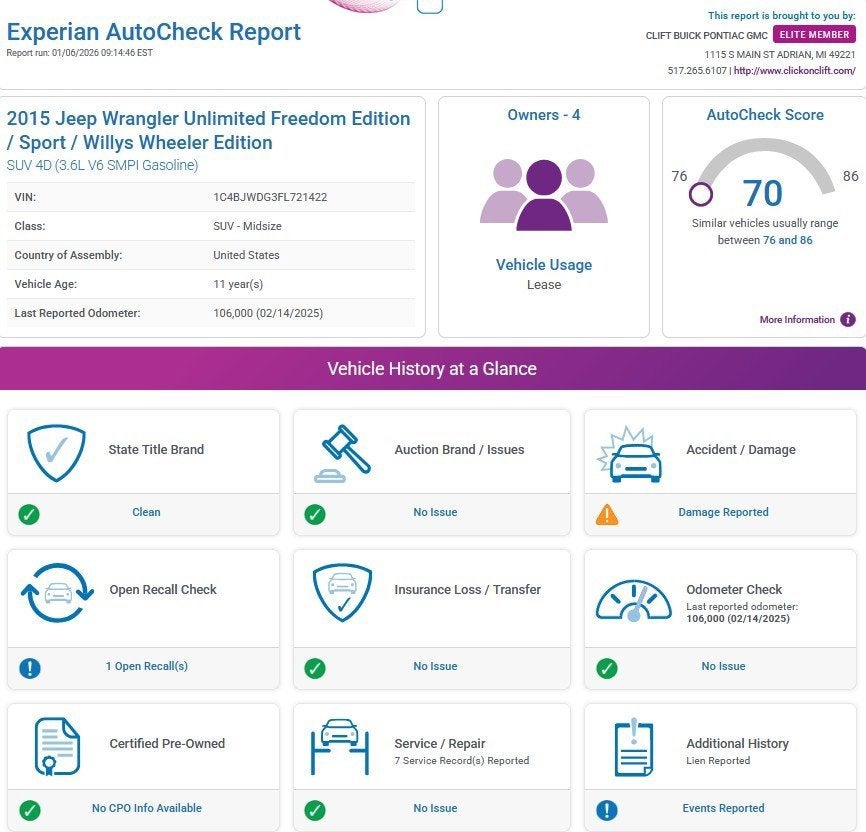Viewport: 866px width, 832px height.
Task: Click the Owners people group icon
Action: [x=543, y=194]
